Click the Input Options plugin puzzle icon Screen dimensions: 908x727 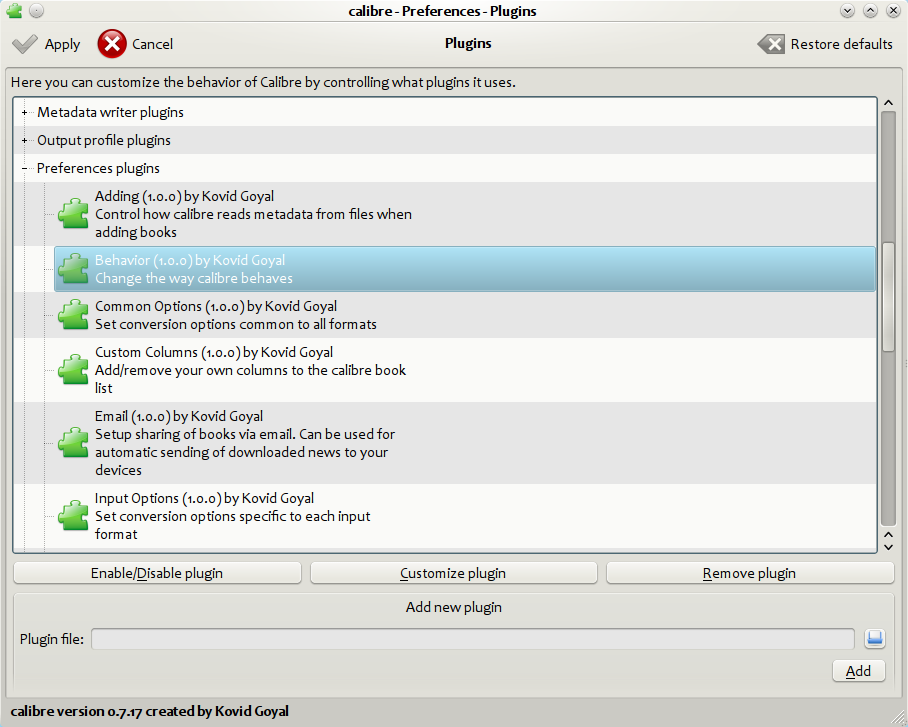click(74, 516)
